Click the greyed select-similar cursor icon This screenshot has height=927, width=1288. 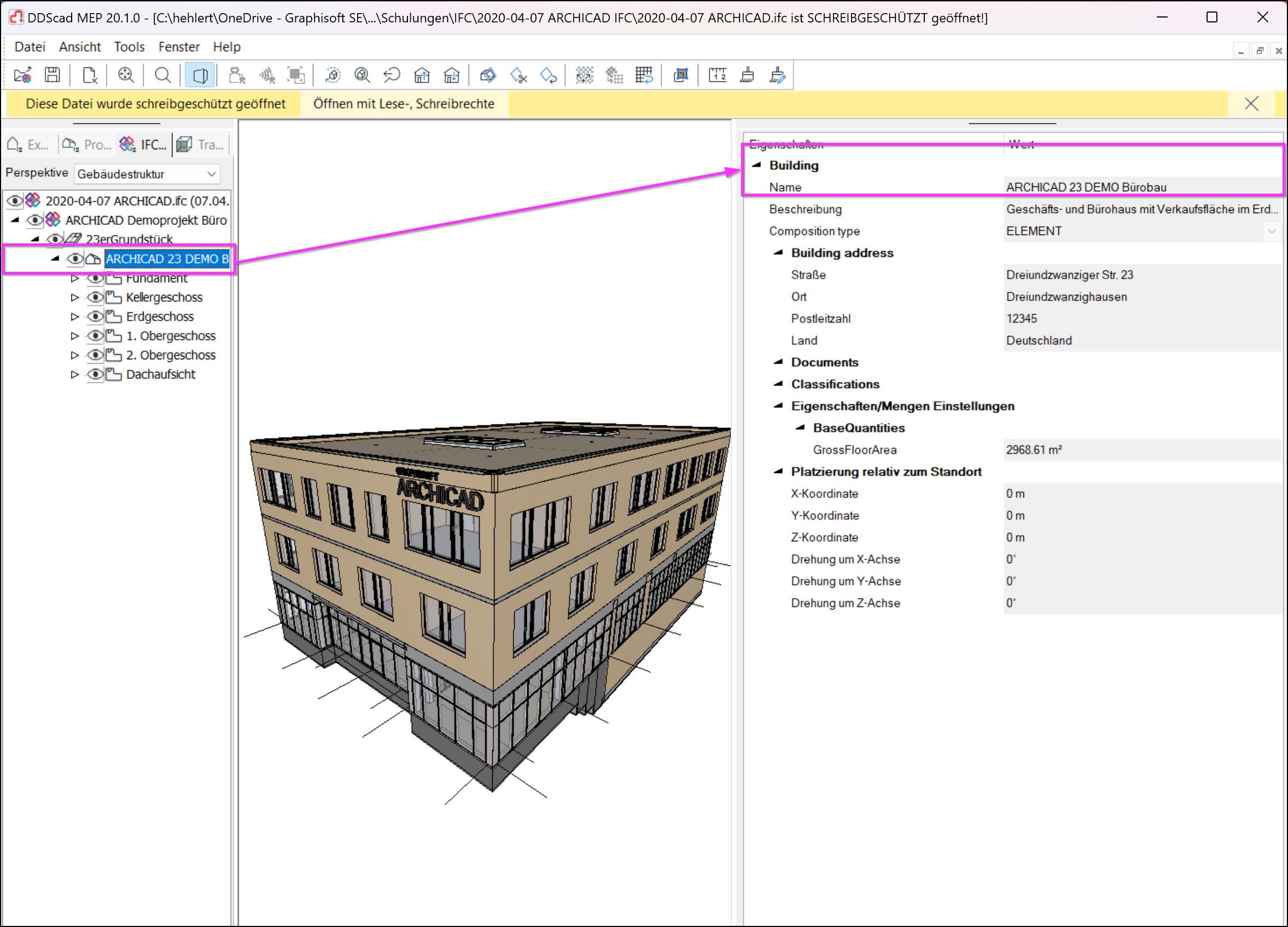pyautogui.click(x=267, y=75)
